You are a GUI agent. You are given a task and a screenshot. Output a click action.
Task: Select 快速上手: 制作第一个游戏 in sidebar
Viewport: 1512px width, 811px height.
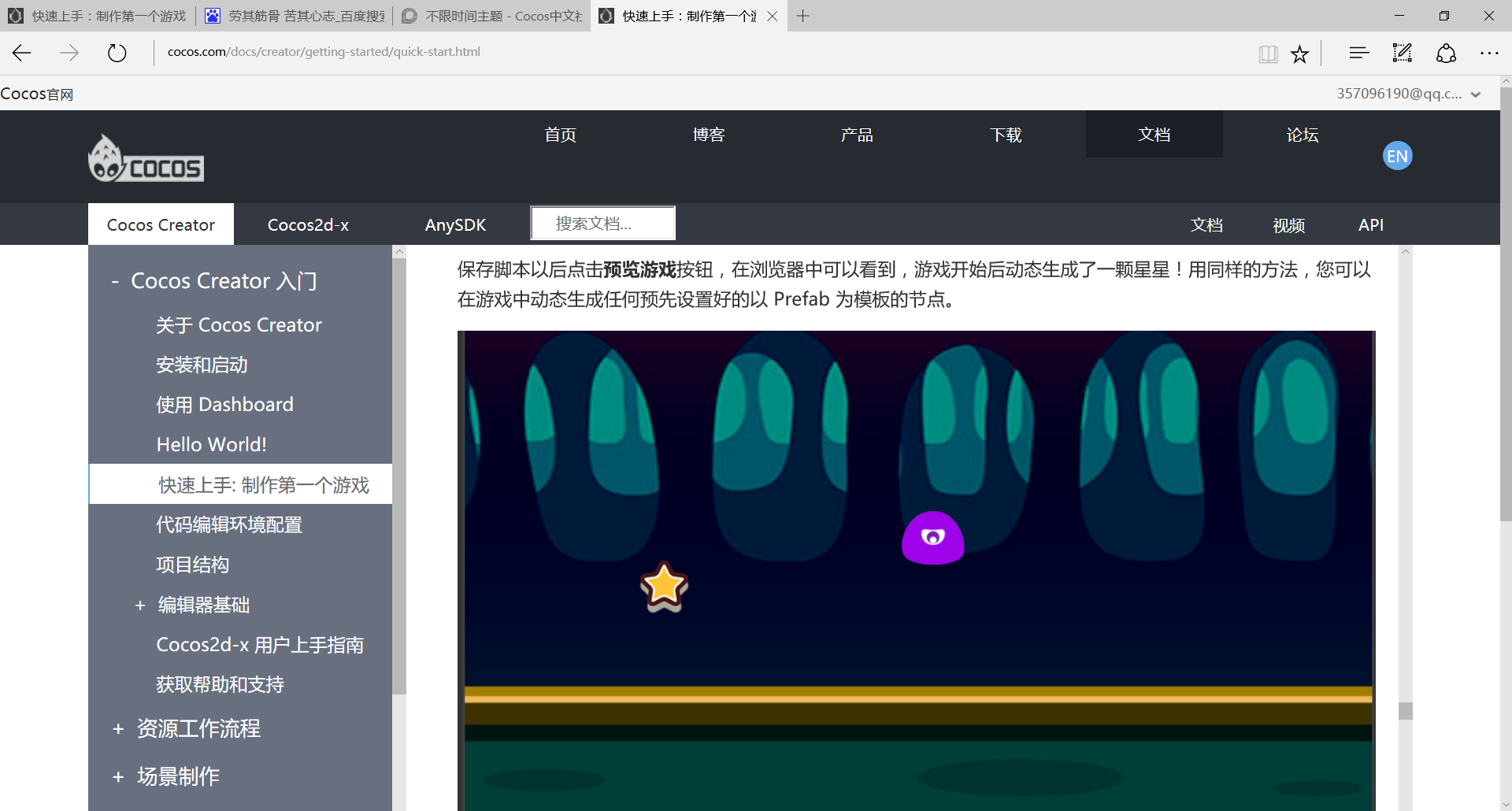click(x=241, y=484)
